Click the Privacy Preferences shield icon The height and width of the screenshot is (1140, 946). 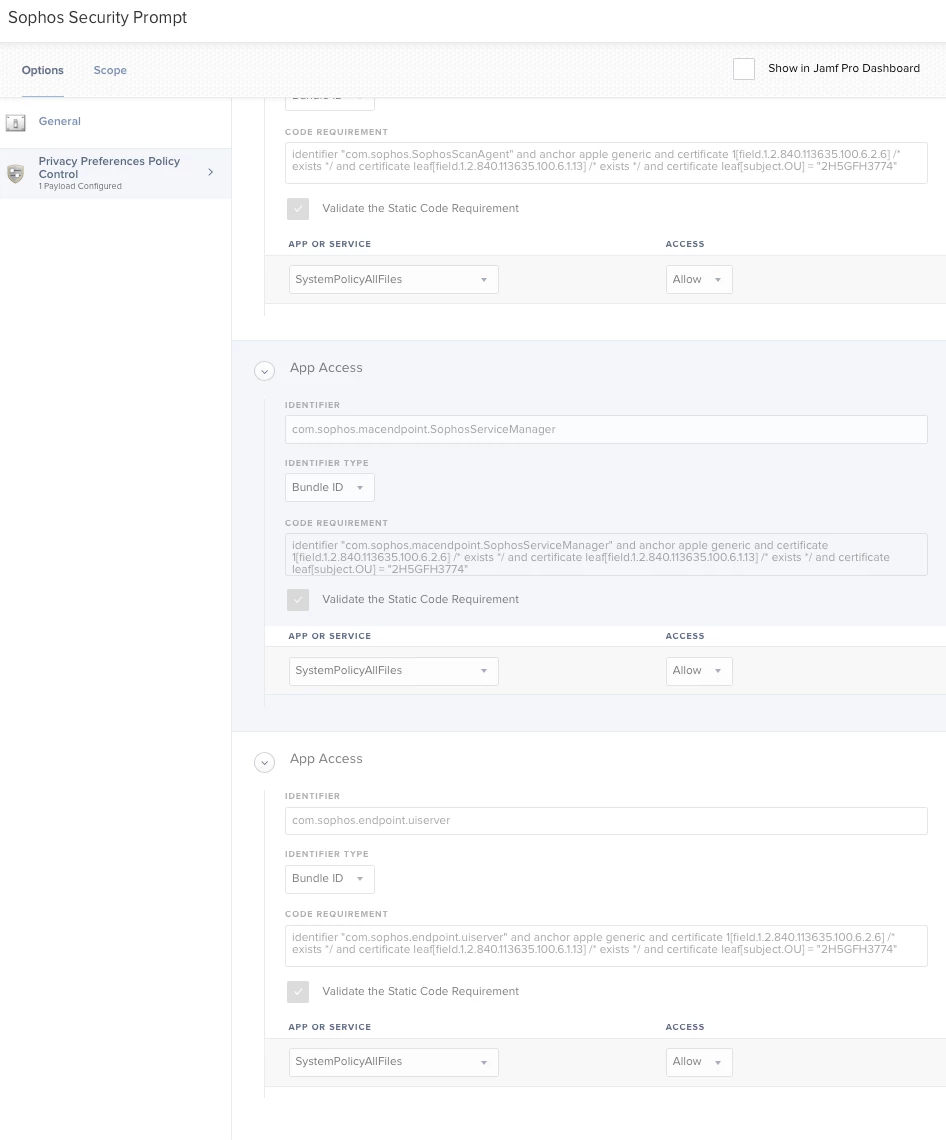[15, 173]
